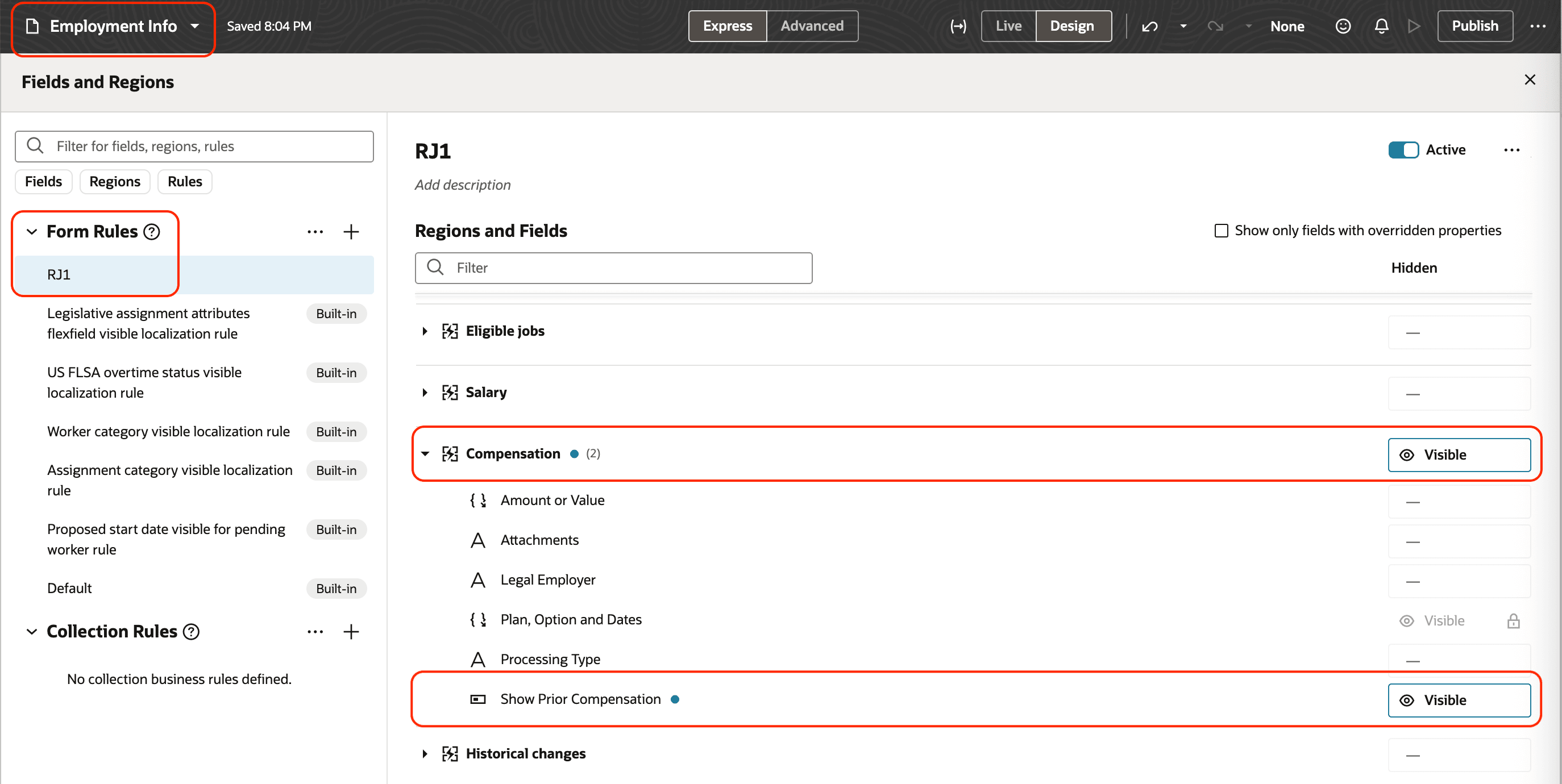The width and height of the screenshot is (1562, 784).
Task: Click the preview play icon
Action: (1414, 26)
